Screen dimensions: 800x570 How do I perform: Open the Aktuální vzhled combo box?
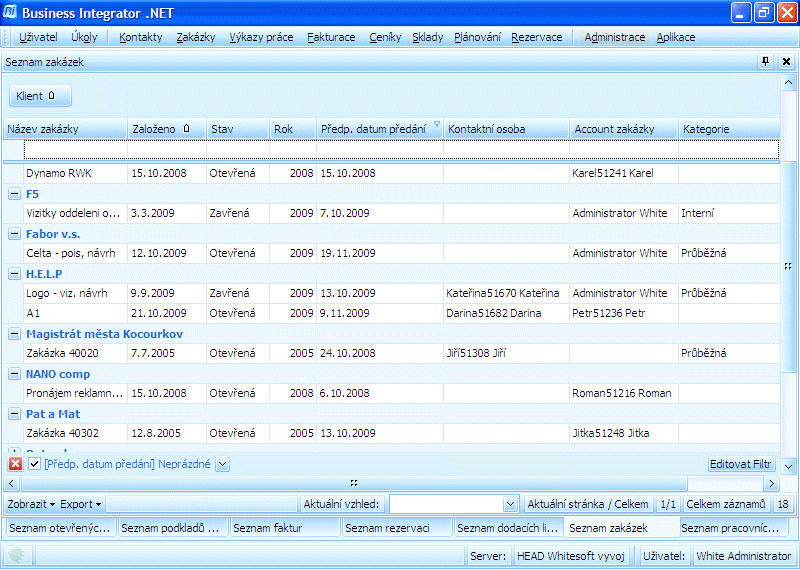tap(510, 505)
